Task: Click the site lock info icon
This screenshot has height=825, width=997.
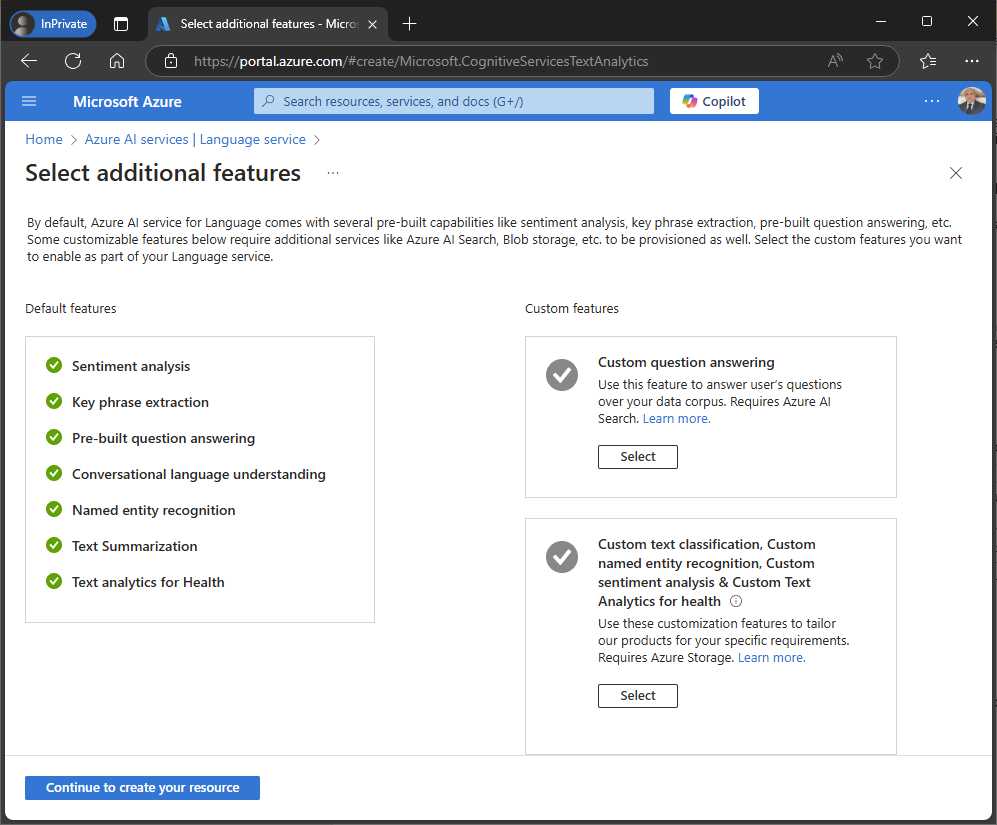Action: point(170,61)
